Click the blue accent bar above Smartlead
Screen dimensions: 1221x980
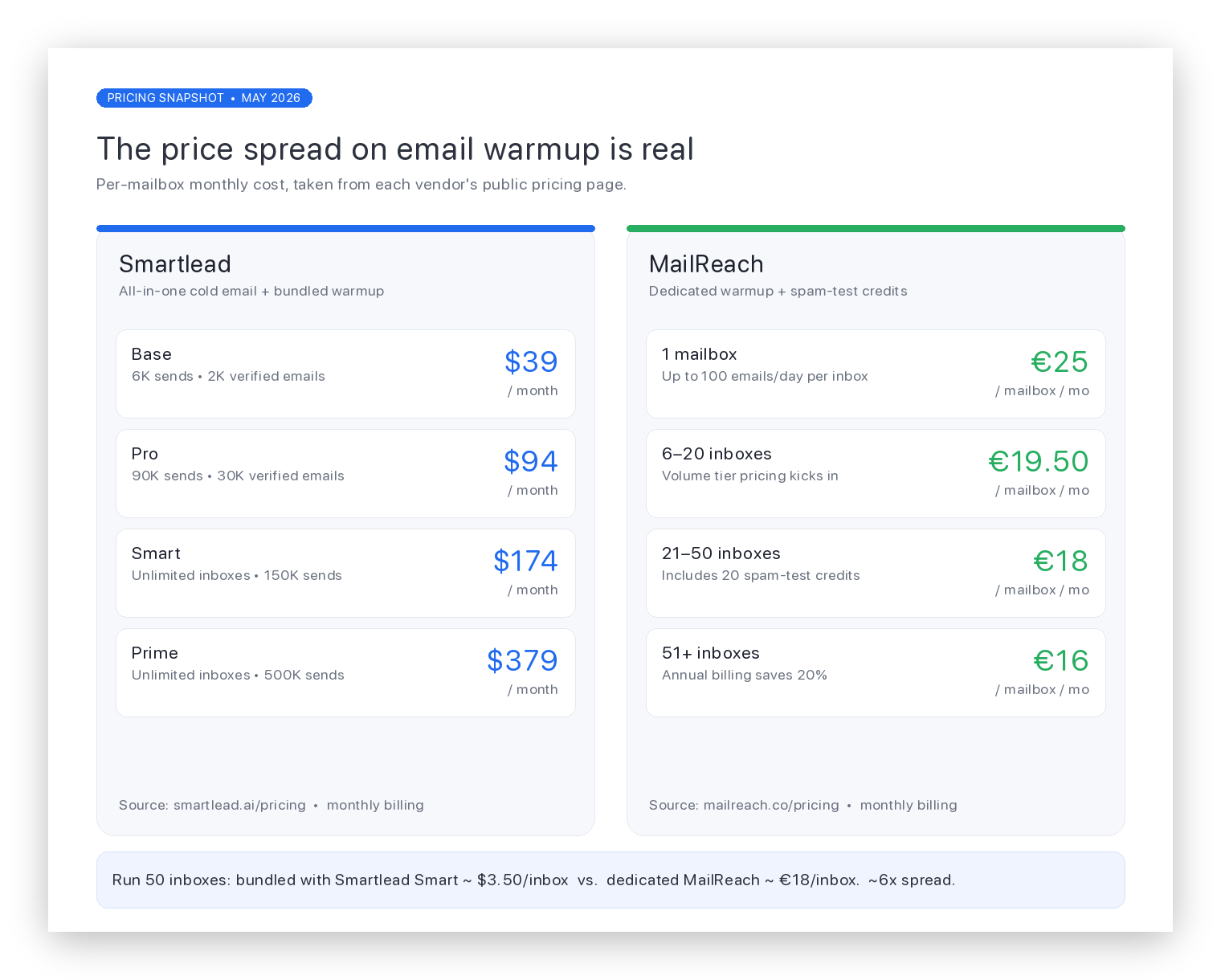(345, 229)
